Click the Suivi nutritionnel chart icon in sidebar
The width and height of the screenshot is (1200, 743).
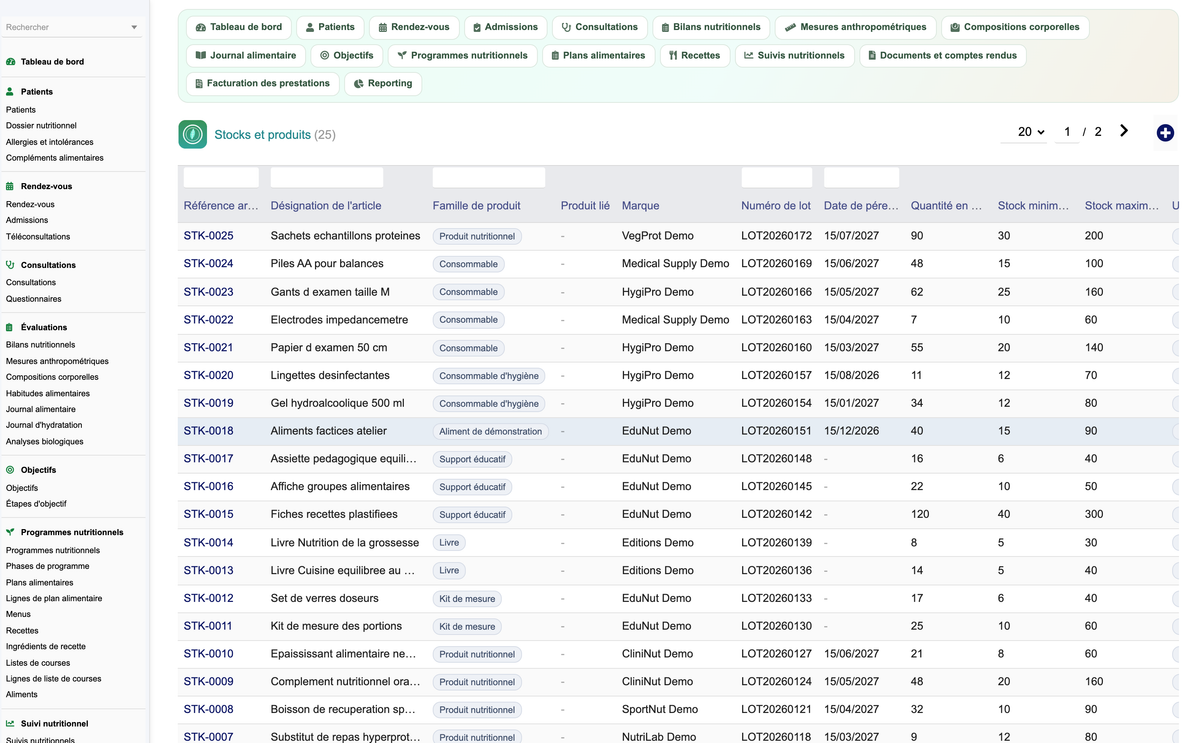pos(10,724)
